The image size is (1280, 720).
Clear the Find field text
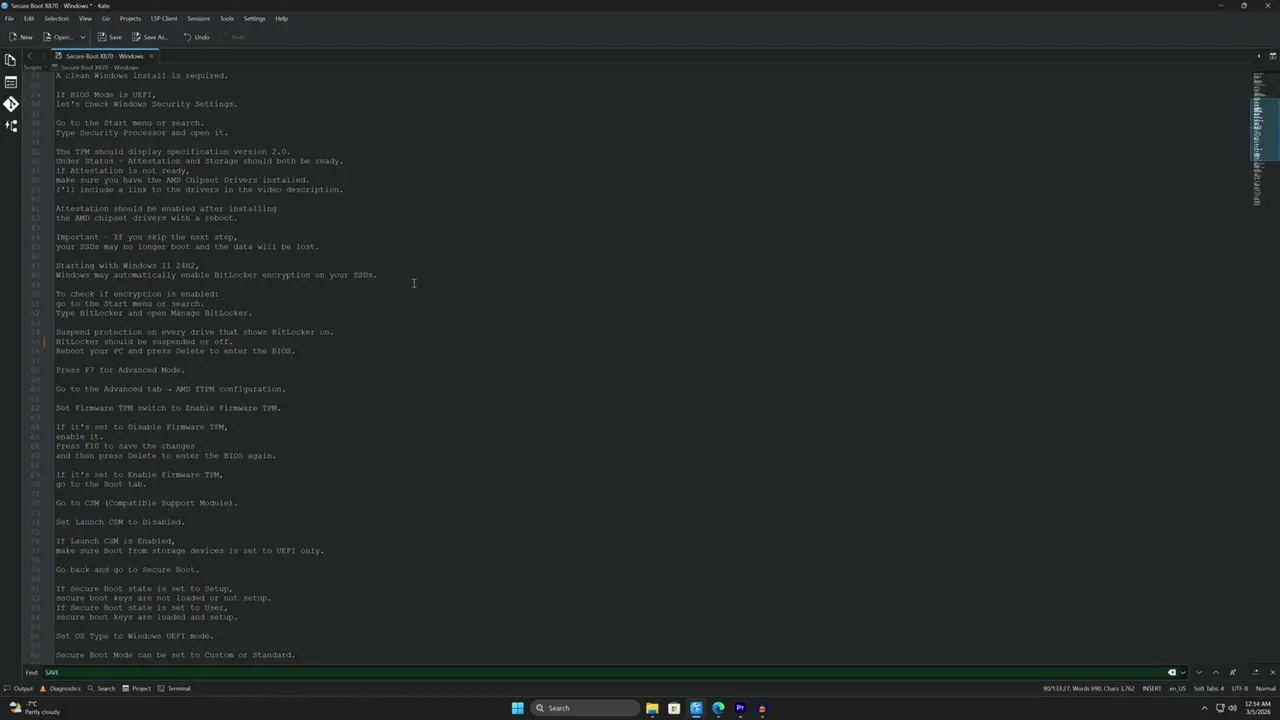point(1172,672)
